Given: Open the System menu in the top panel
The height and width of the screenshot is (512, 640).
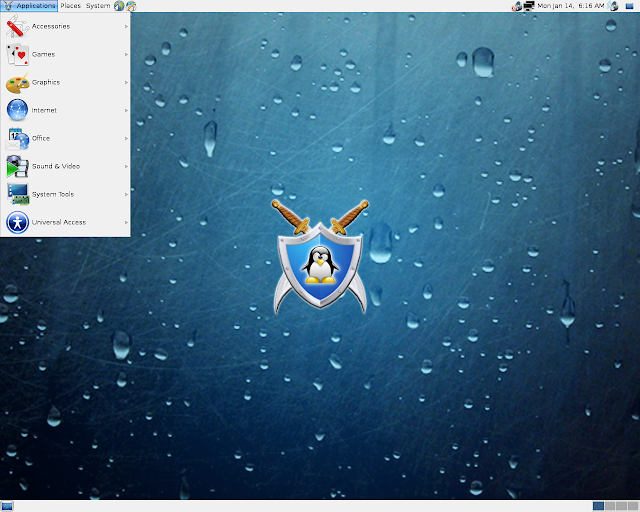Looking at the screenshot, I should pyautogui.click(x=98, y=6).
